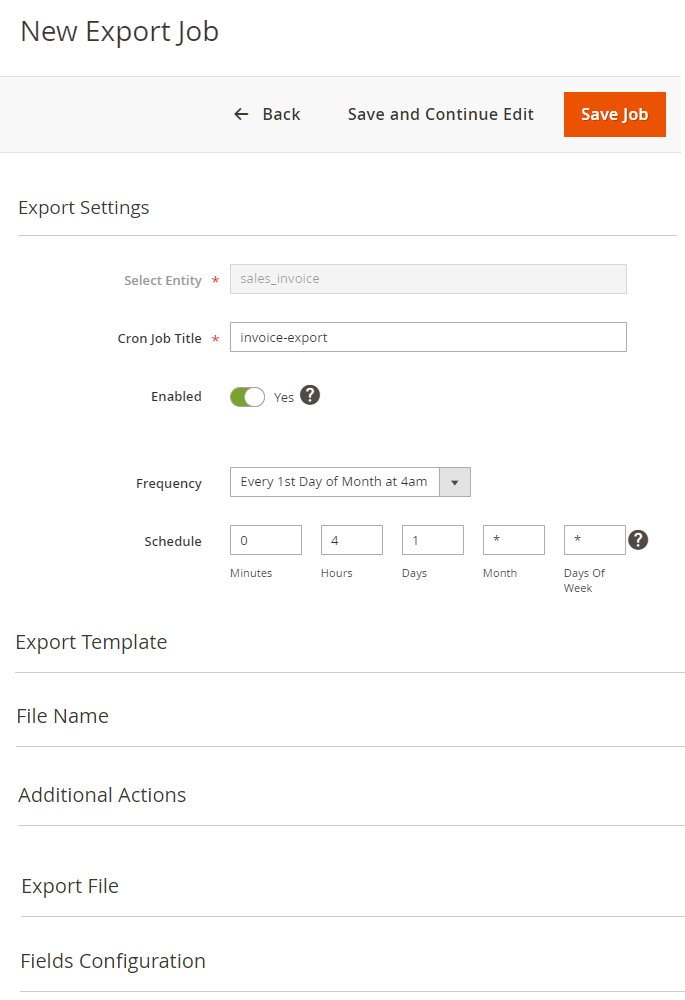The height and width of the screenshot is (1000, 685).
Task: Click Save and Continue Edit
Action: pyautogui.click(x=440, y=114)
